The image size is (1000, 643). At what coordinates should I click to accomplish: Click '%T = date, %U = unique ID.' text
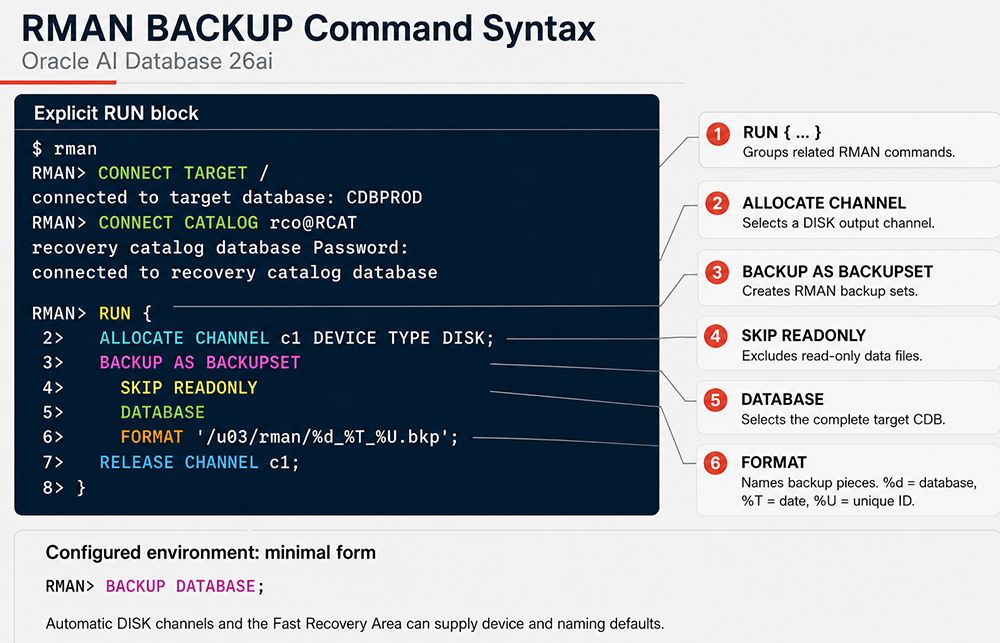point(828,501)
